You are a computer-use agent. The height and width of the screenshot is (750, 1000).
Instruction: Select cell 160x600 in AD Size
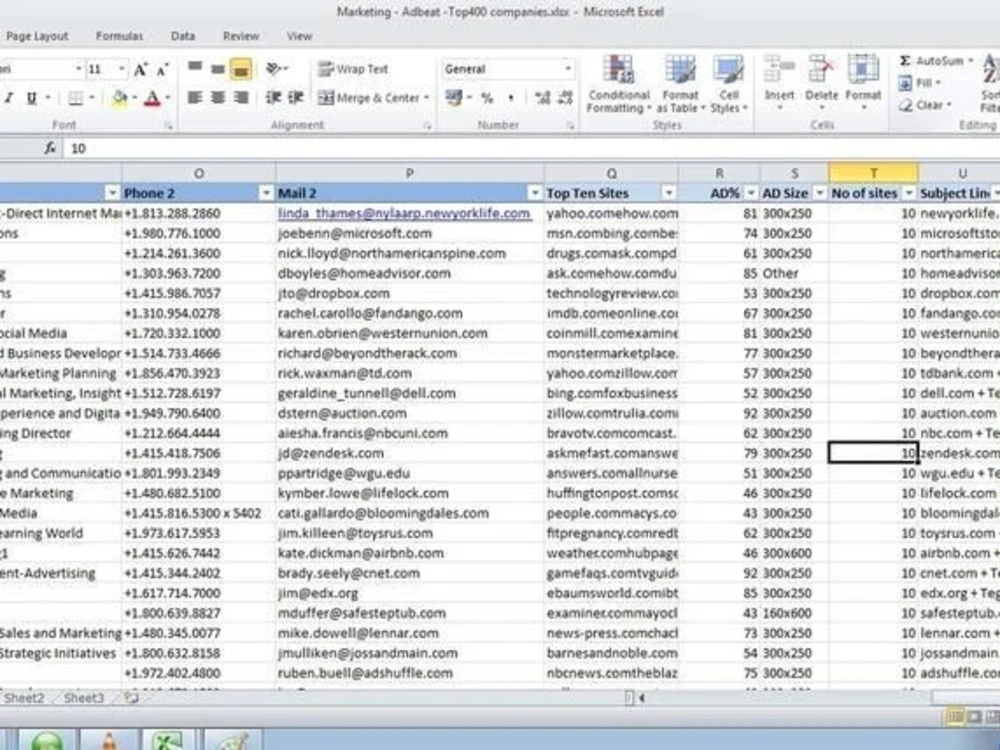coord(794,614)
